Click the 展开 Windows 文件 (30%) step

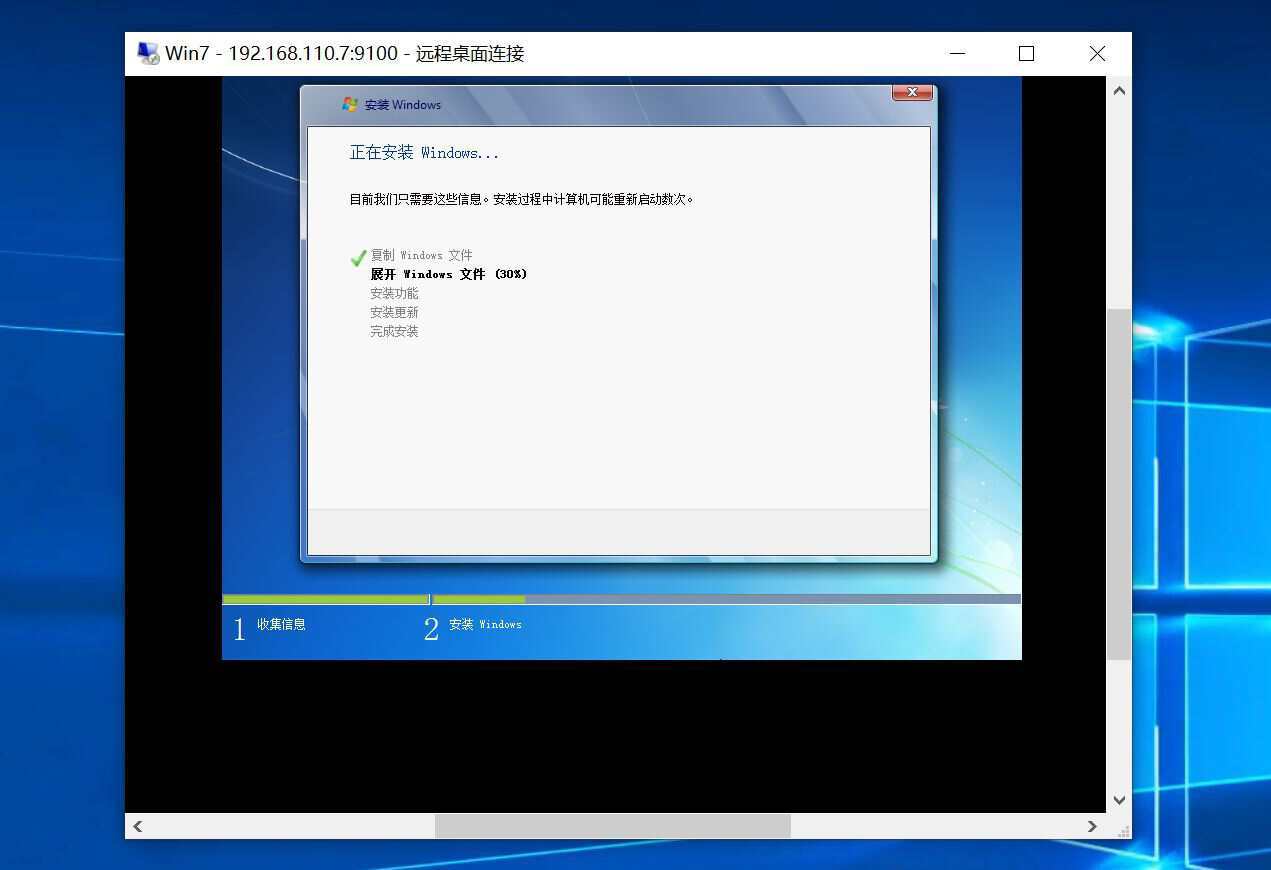coord(449,274)
